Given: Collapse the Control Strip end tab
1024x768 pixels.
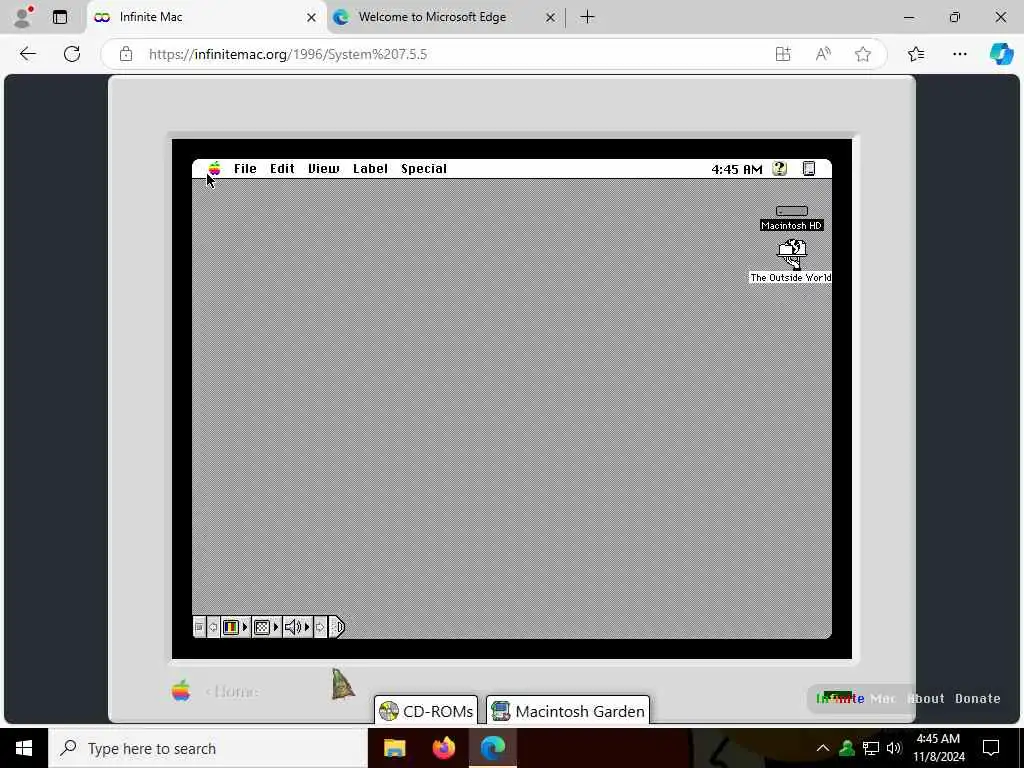Looking at the screenshot, I should (x=336, y=627).
